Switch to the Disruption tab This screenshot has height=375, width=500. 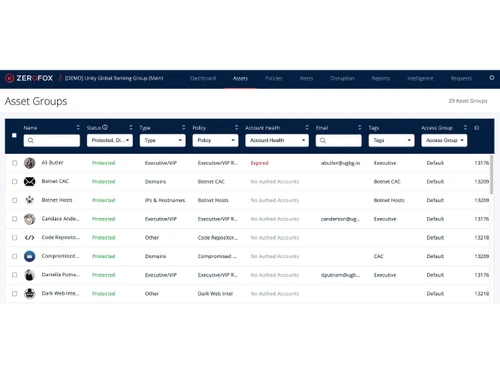tap(342, 78)
